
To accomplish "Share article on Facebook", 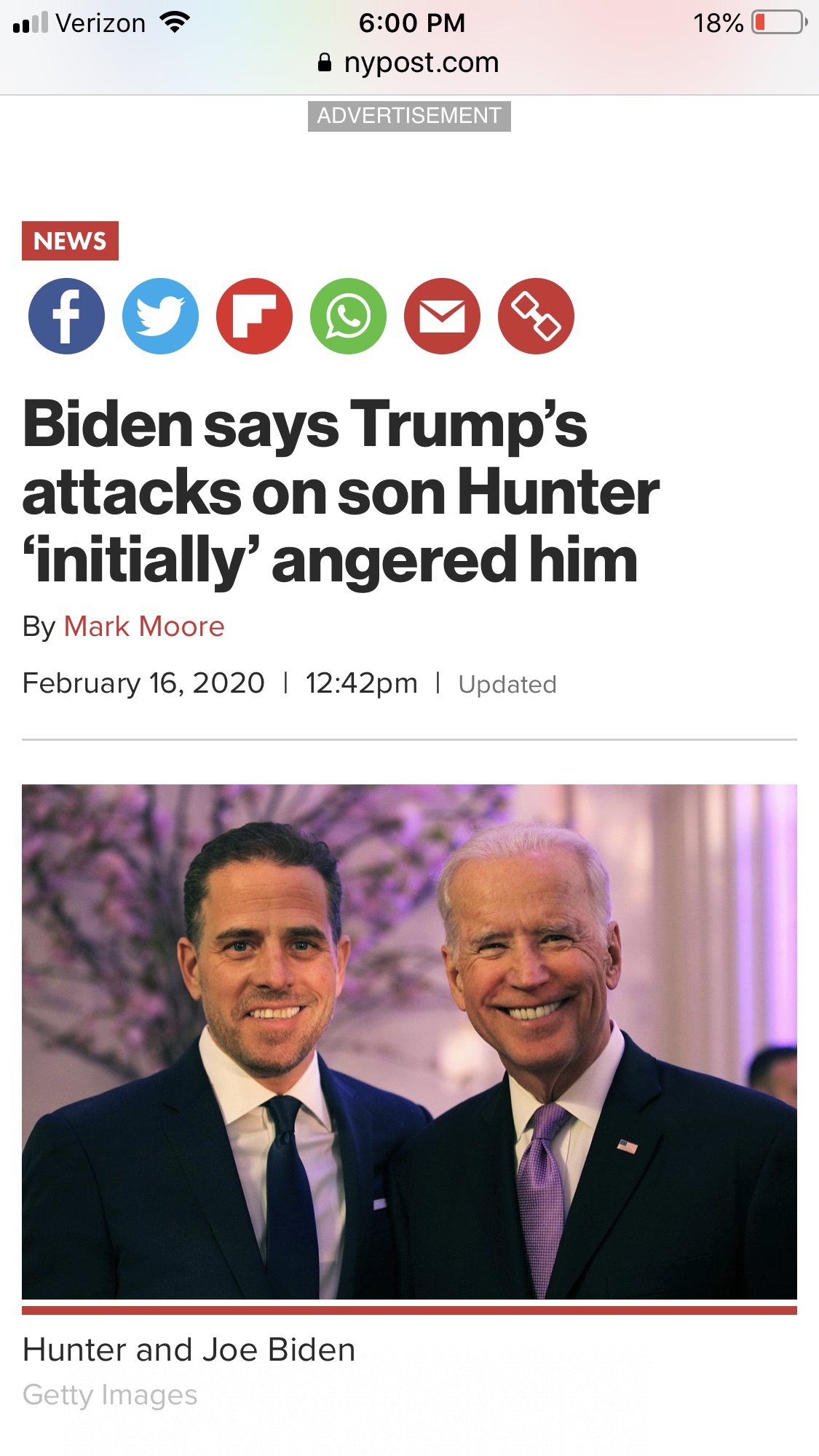I will tap(66, 316).
